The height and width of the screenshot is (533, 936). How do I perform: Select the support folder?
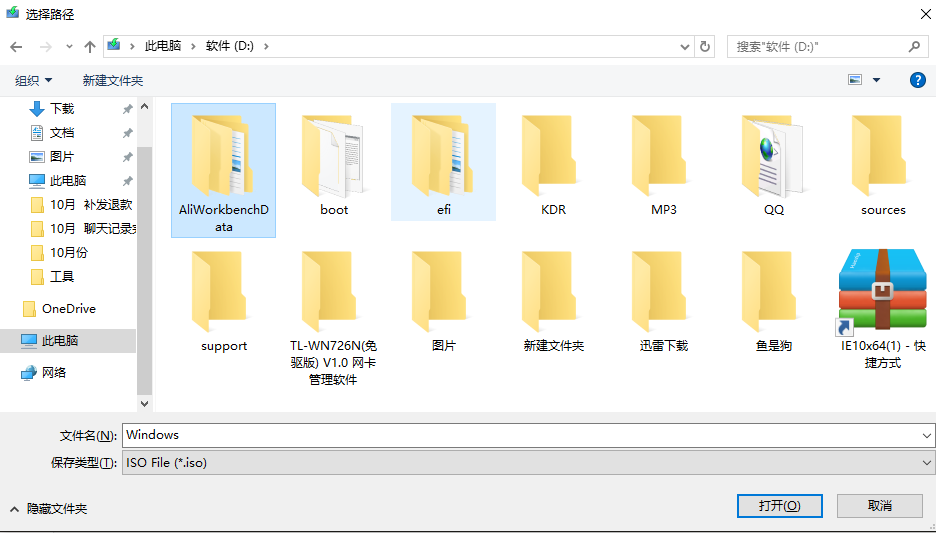click(x=223, y=298)
